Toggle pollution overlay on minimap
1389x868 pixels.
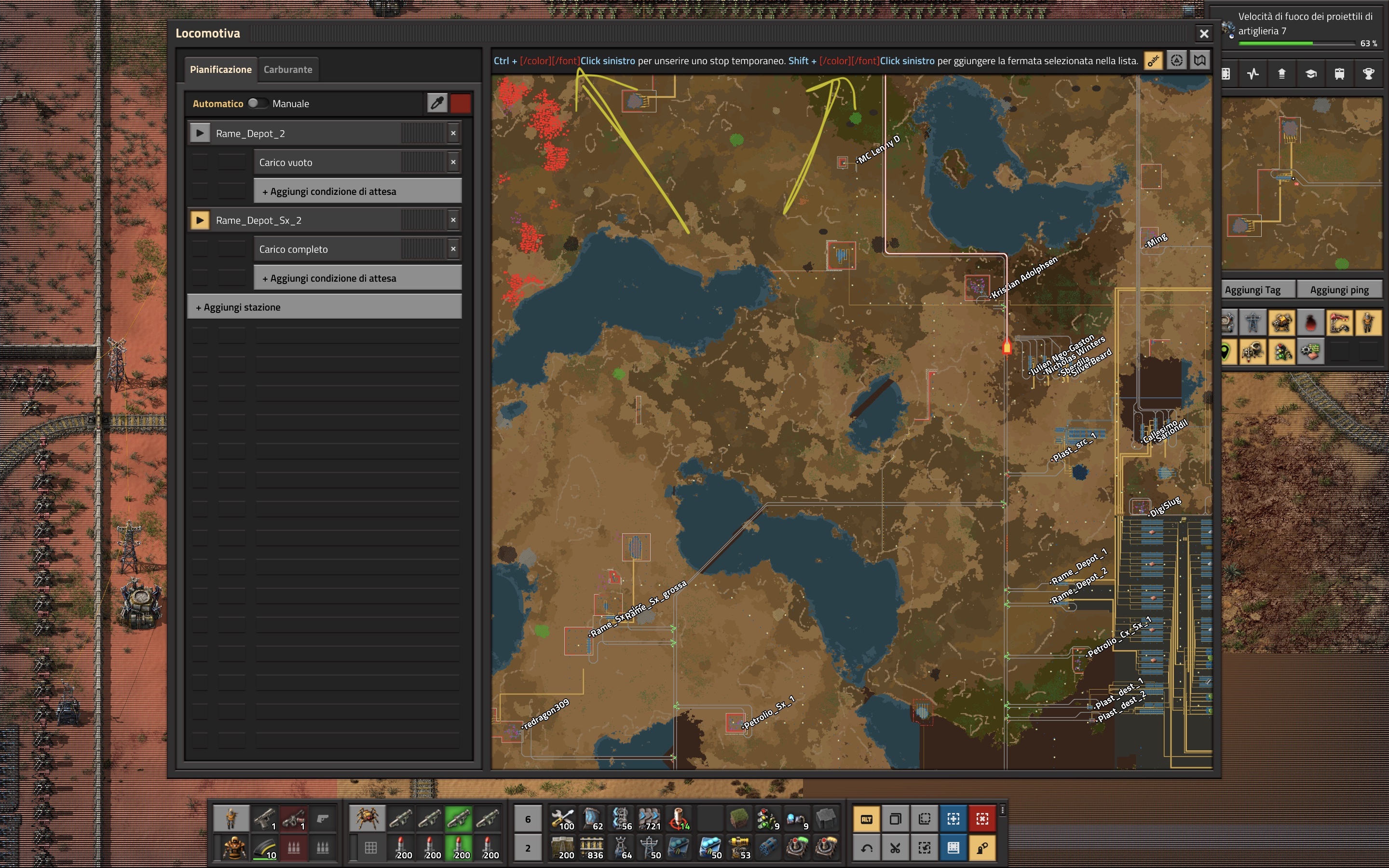1311,323
